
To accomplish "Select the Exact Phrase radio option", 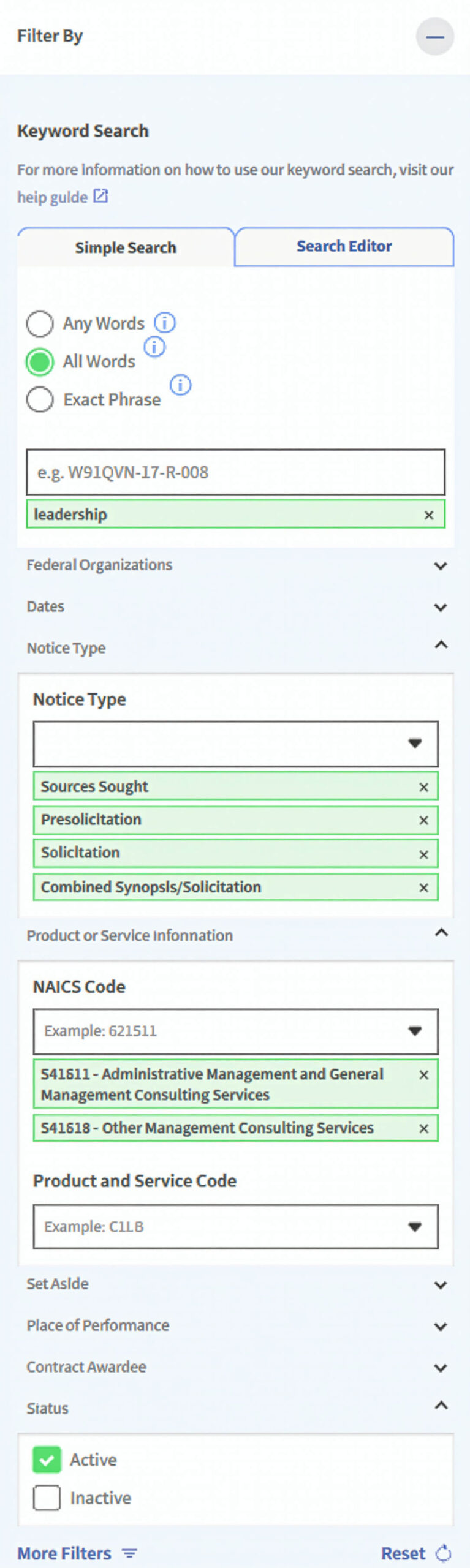I will coord(40,399).
